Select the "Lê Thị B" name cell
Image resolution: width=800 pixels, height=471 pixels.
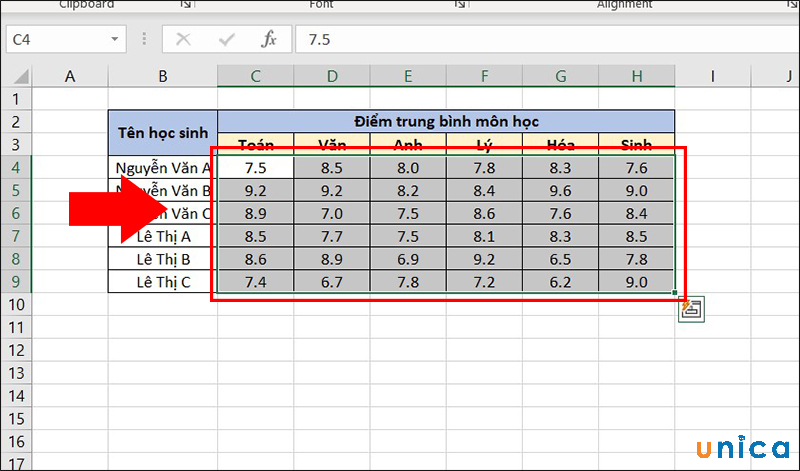click(x=163, y=259)
